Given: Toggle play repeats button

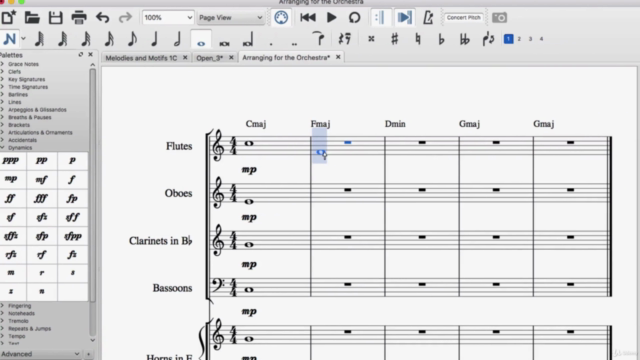Looking at the screenshot, I should 380,18.
